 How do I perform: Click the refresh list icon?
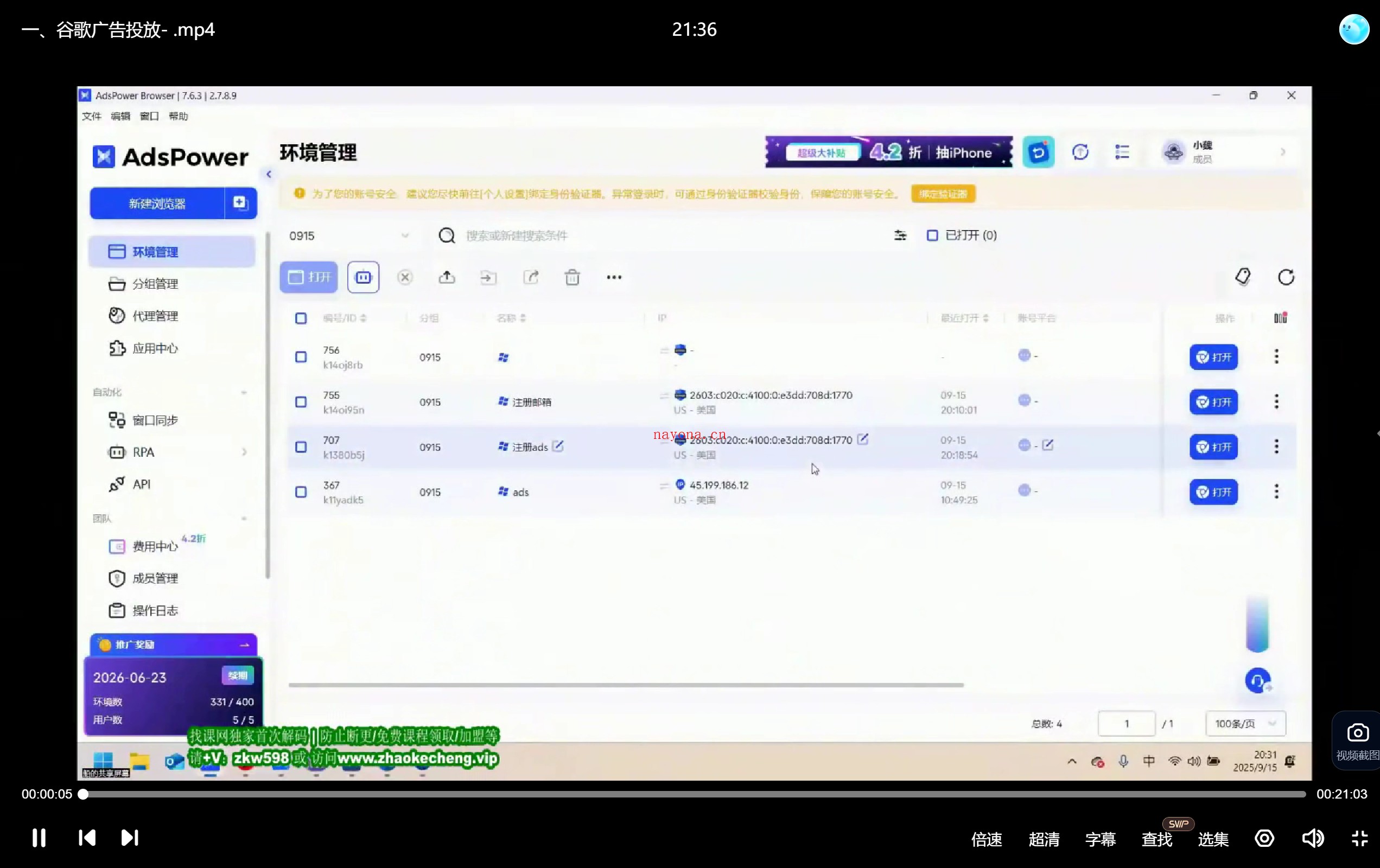(1286, 277)
